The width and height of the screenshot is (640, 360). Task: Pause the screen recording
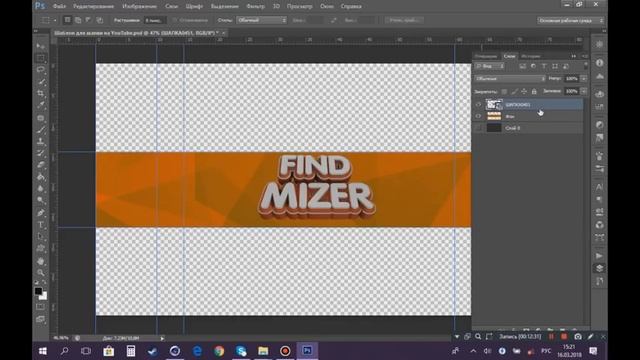tap(551, 337)
